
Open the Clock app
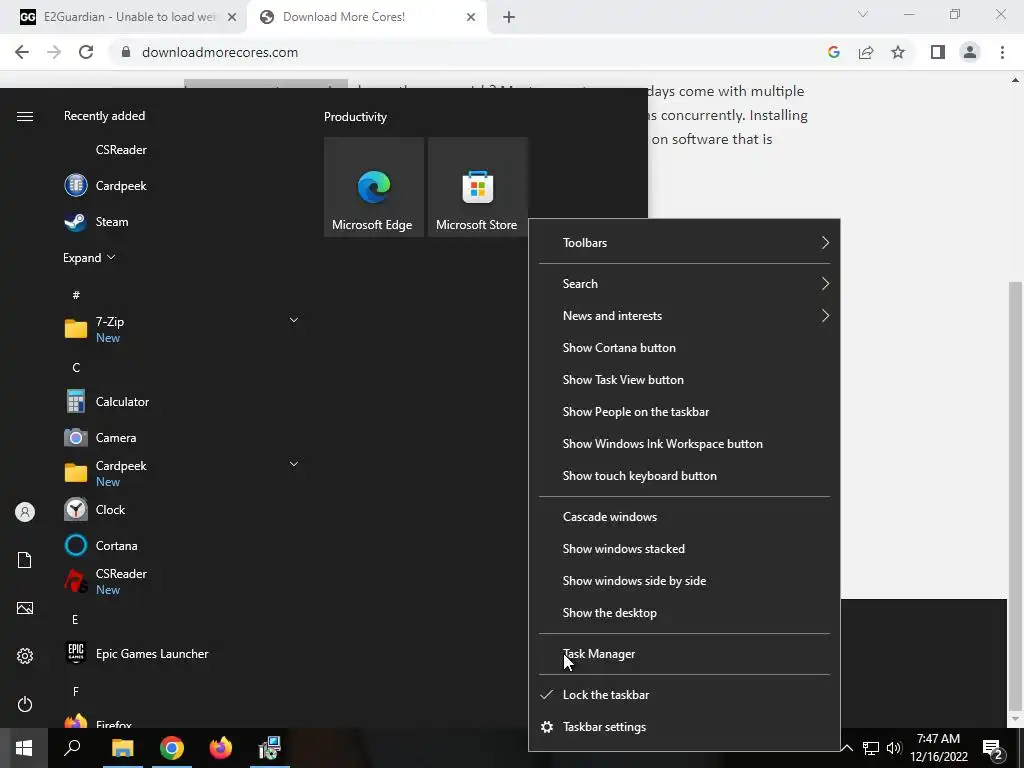click(110, 509)
